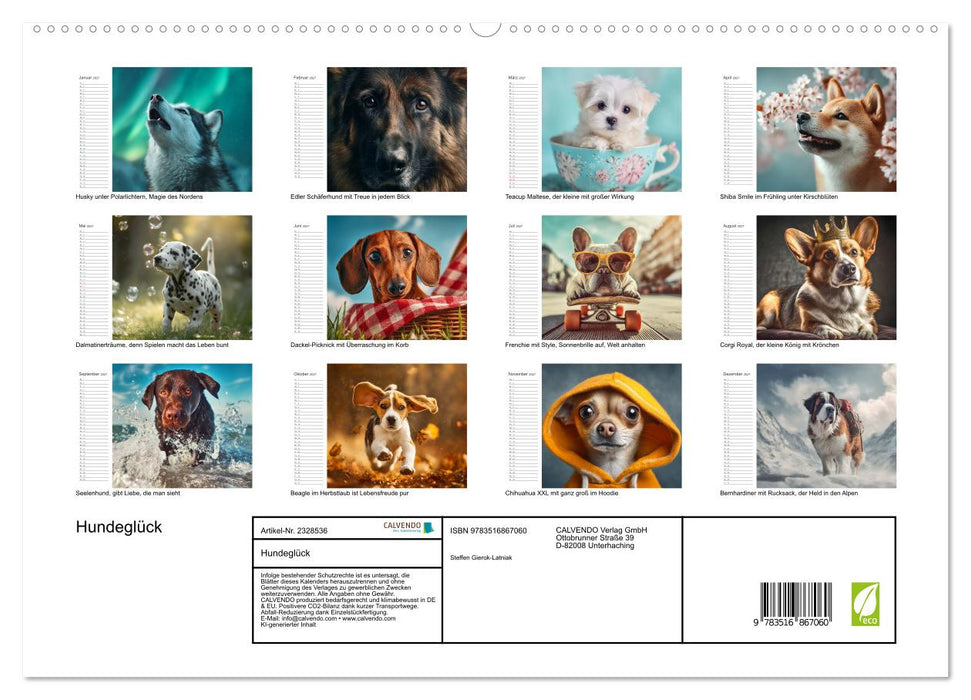Click 'KI-generierter Inhalt' note
The width and height of the screenshot is (971, 700).
click(289, 624)
